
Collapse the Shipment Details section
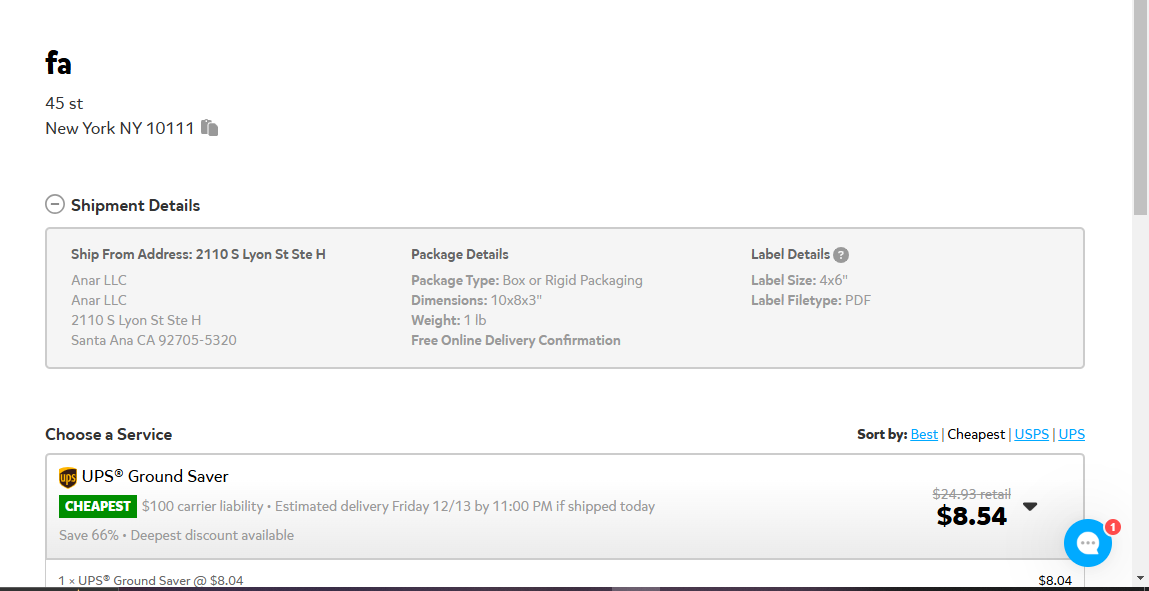(55, 204)
